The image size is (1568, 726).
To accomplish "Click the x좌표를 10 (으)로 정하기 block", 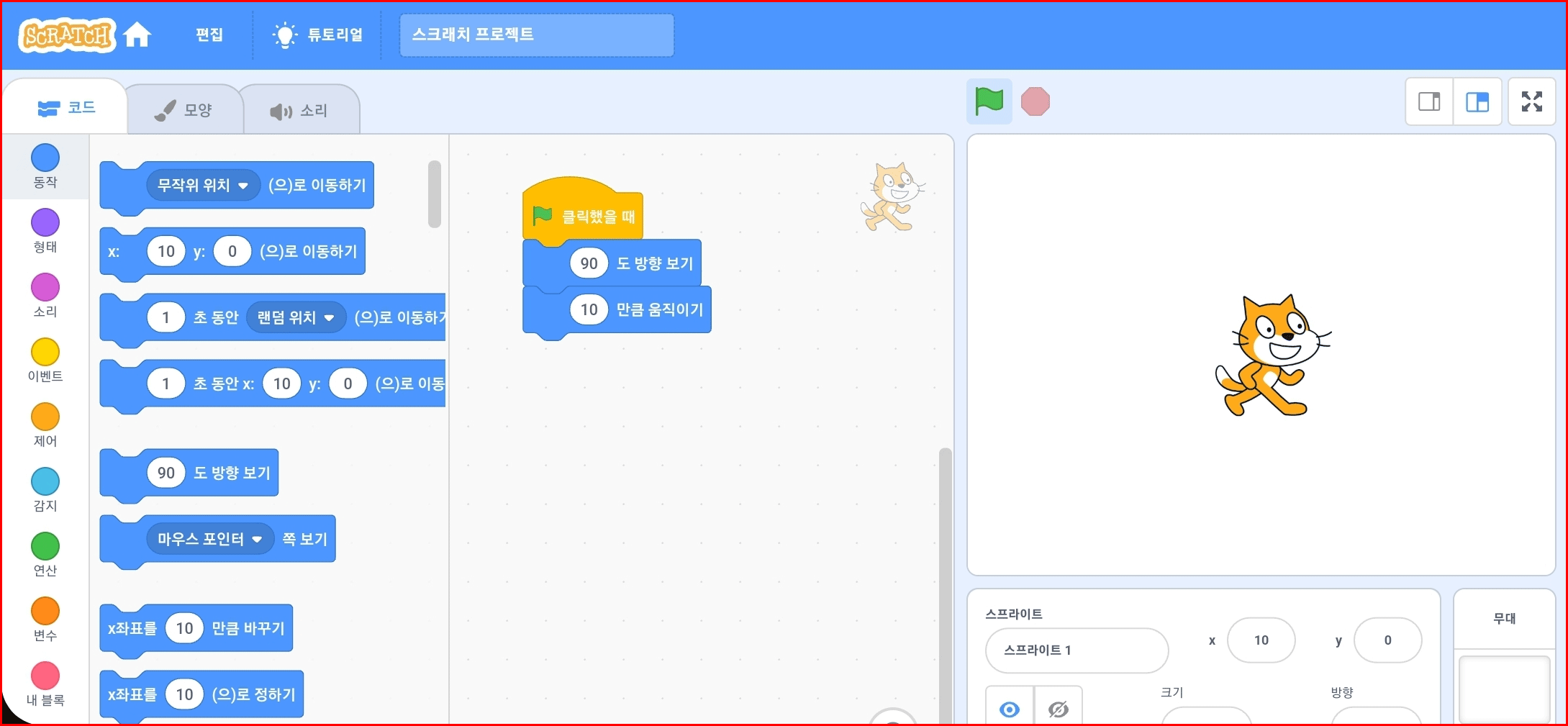I will click(201, 695).
